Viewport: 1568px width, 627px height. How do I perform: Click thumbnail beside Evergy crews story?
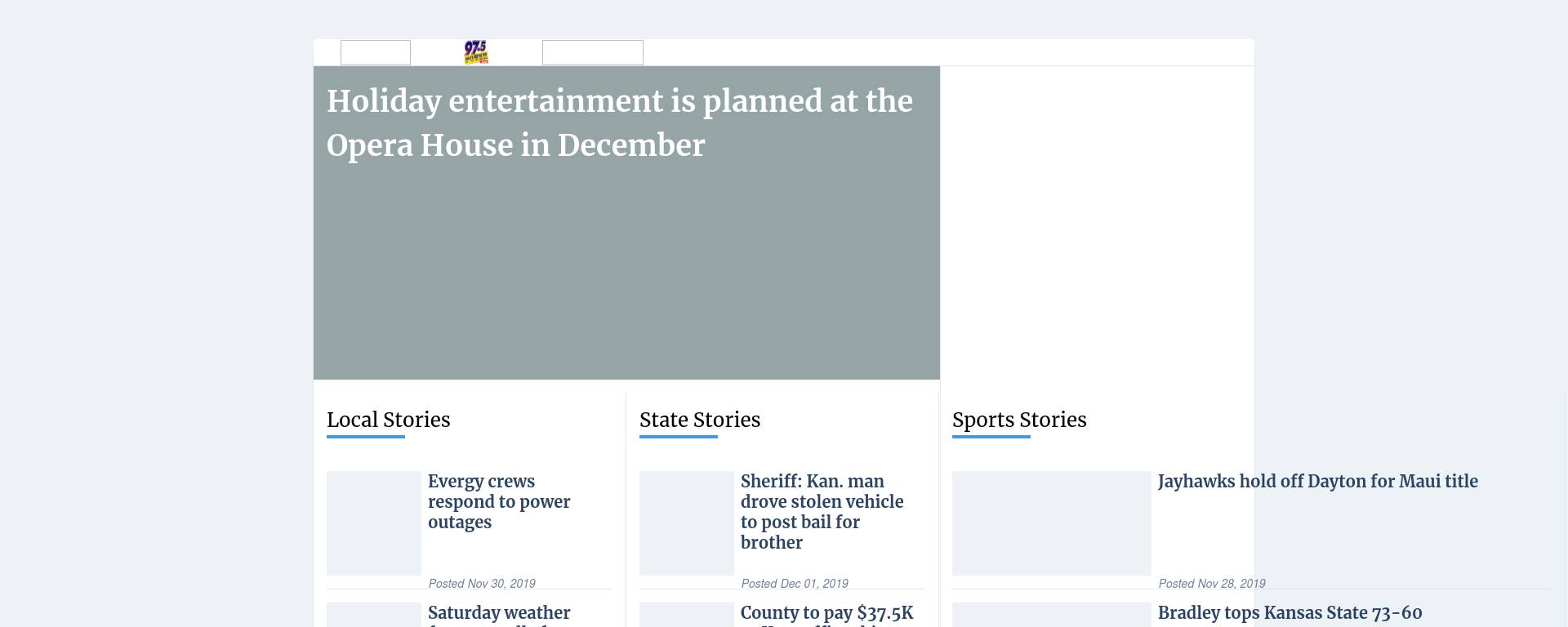373,522
